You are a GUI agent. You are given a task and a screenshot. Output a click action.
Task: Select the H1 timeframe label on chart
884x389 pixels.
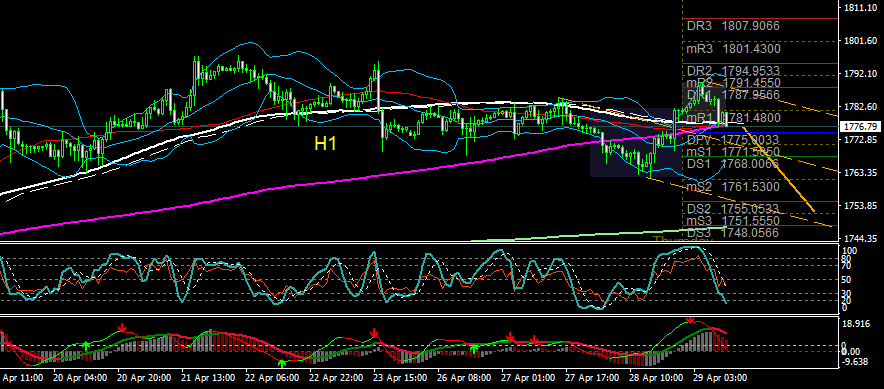pyautogui.click(x=325, y=144)
